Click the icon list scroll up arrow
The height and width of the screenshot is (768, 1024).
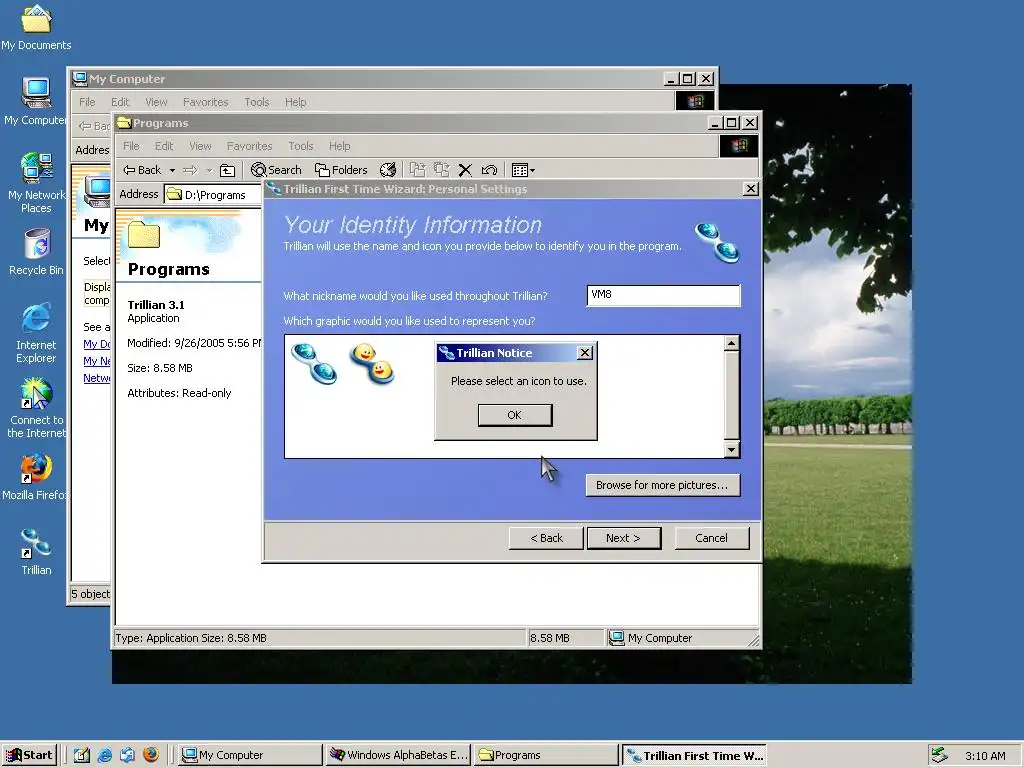coord(731,343)
